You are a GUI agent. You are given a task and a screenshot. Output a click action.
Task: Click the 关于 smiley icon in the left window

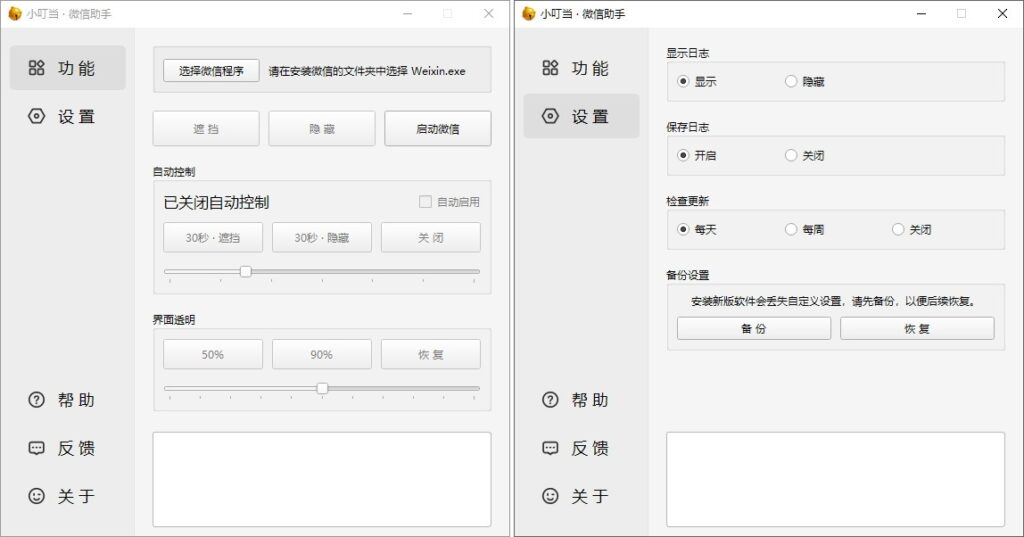click(37, 496)
